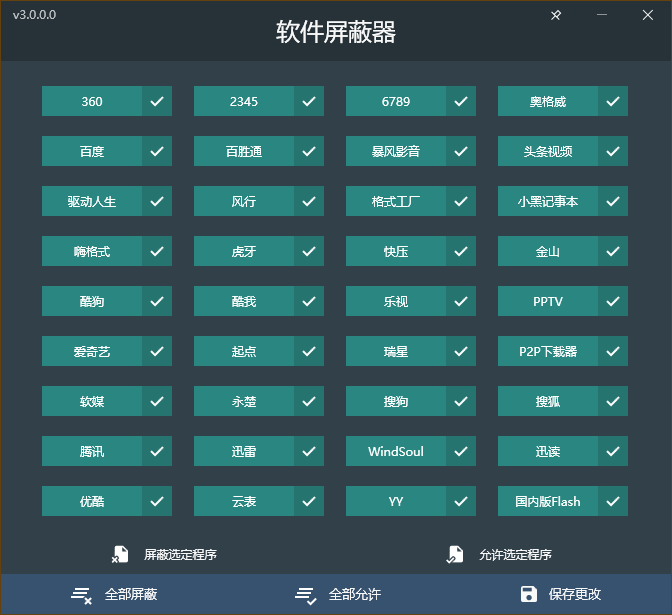This screenshot has width=672, height=615.
Task: Toggle the PPTV checkmark
Action: [x=613, y=301]
